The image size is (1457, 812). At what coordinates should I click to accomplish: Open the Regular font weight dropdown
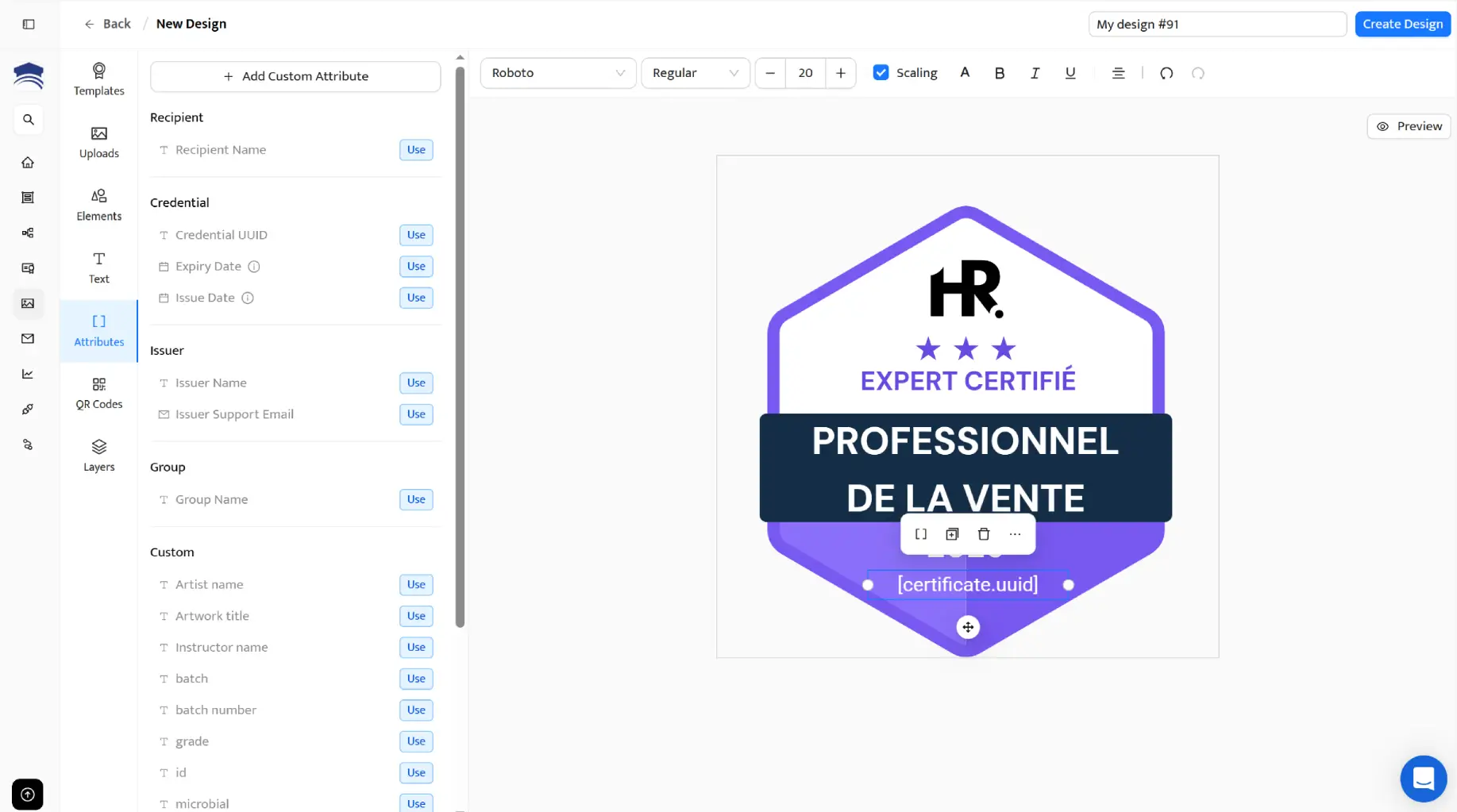tap(695, 72)
